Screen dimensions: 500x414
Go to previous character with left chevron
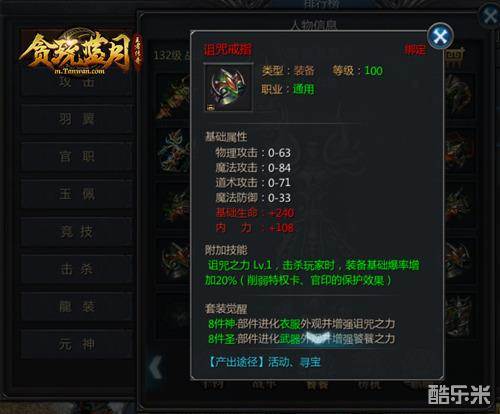click(x=155, y=367)
